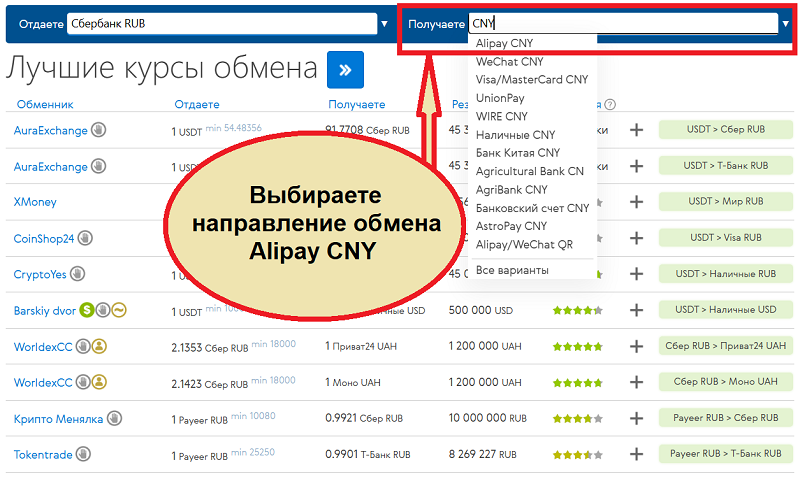Viewport: 800px width, 479px height.
Task: Click plus icon in CryptoYes row
Action: click(x=636, y=274)
